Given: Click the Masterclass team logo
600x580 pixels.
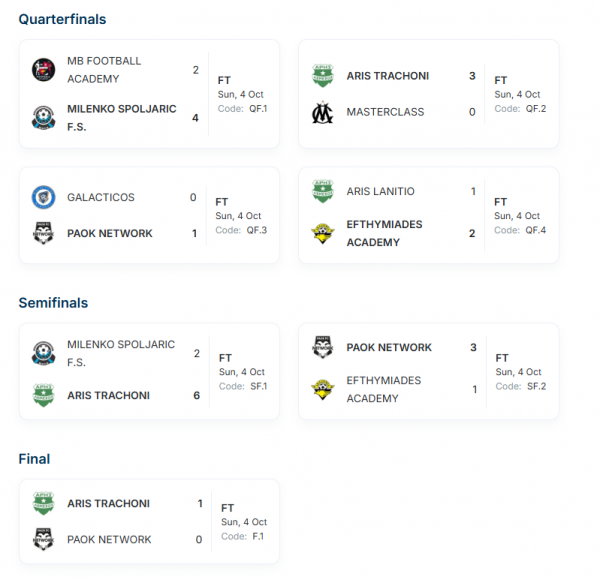Looking at the screenshot, I should (323, 112).
